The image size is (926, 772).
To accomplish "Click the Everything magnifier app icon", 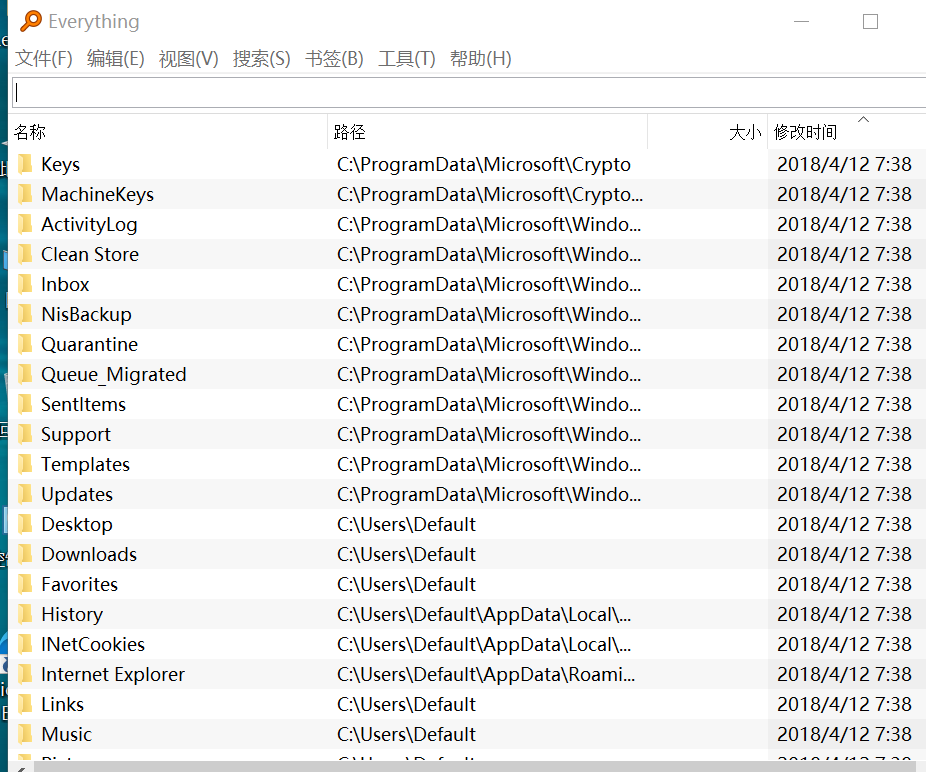I will [x=31, y=21].
